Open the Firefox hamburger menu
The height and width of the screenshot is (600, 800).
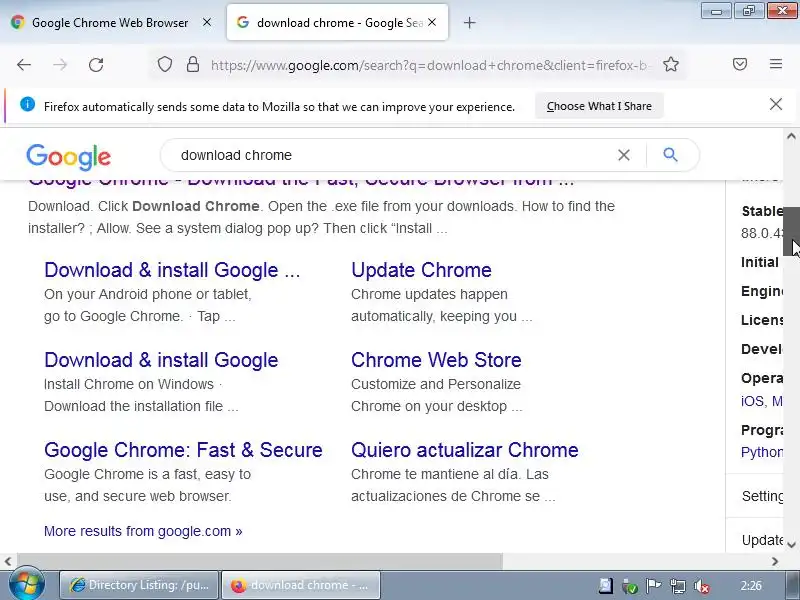point(776,64)
